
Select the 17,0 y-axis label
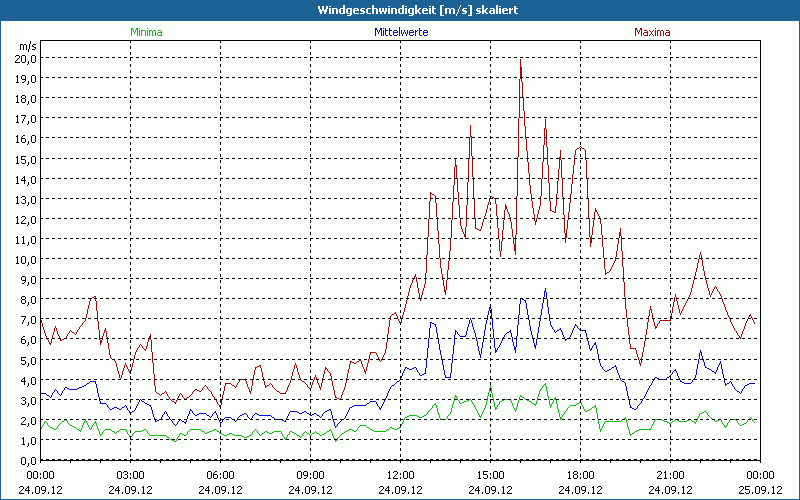[x=25, y=119]
